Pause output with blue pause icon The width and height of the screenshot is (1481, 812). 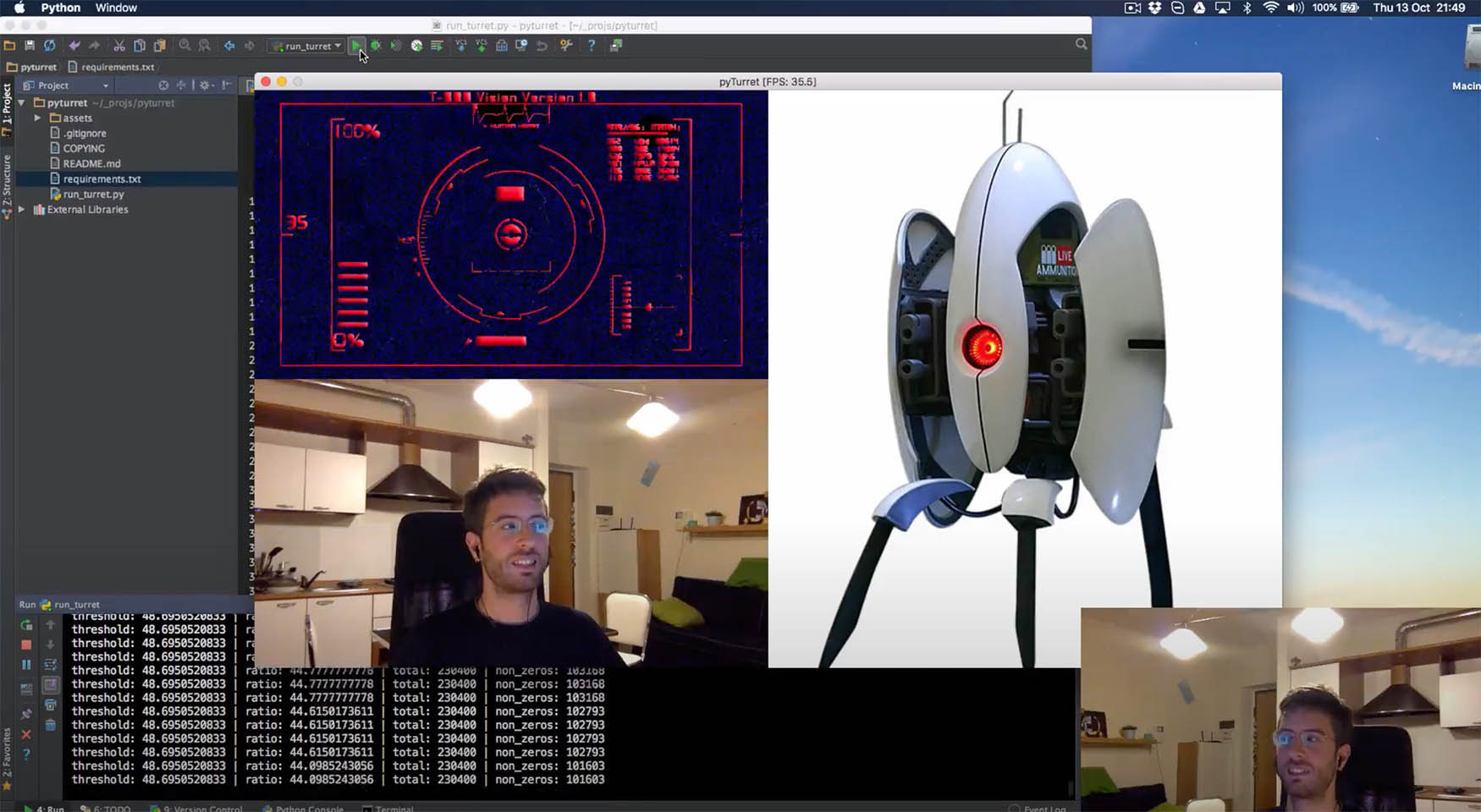[x=26, y=665]
